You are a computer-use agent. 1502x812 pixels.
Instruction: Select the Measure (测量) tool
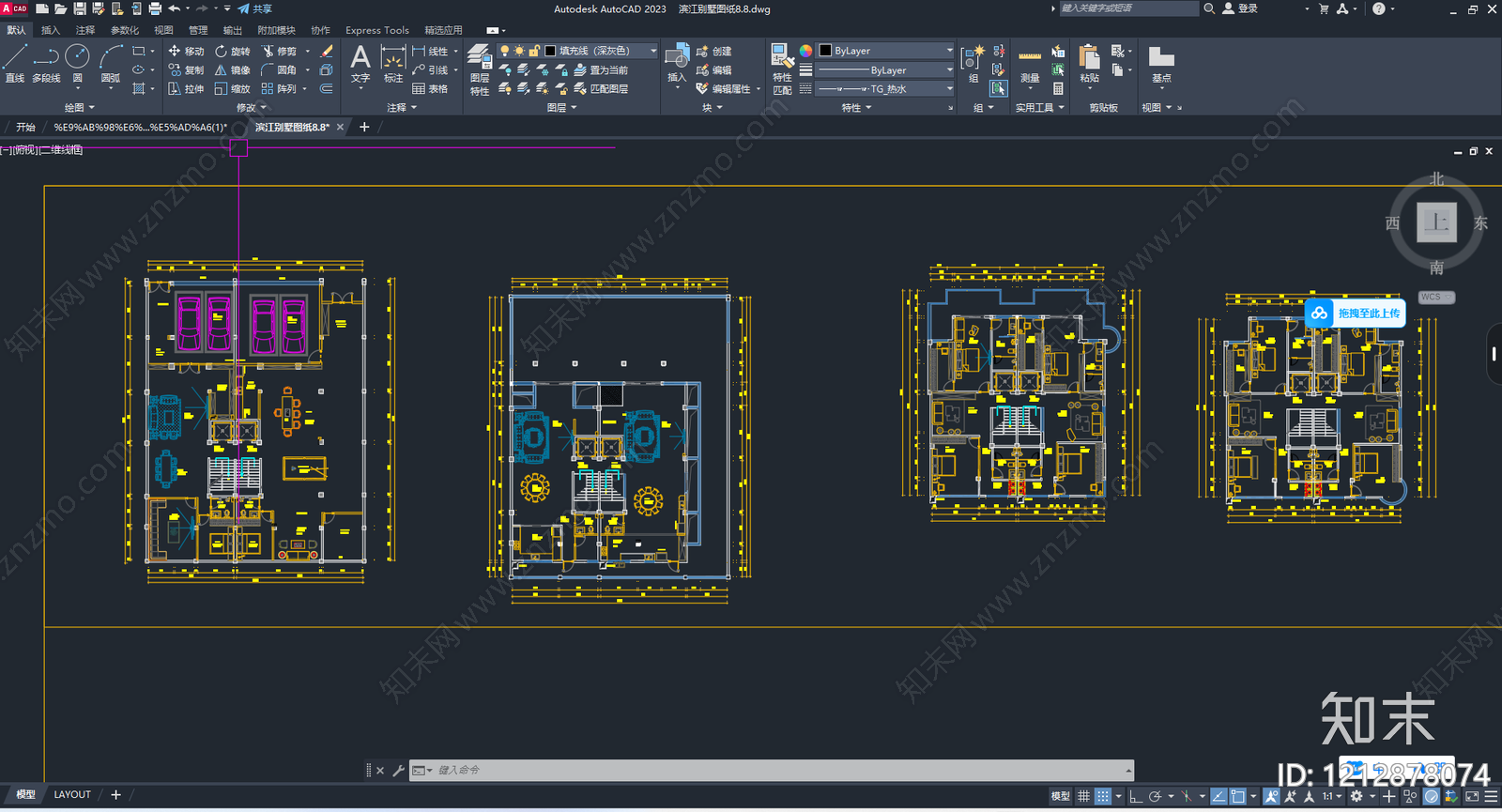click(1030, 66)
